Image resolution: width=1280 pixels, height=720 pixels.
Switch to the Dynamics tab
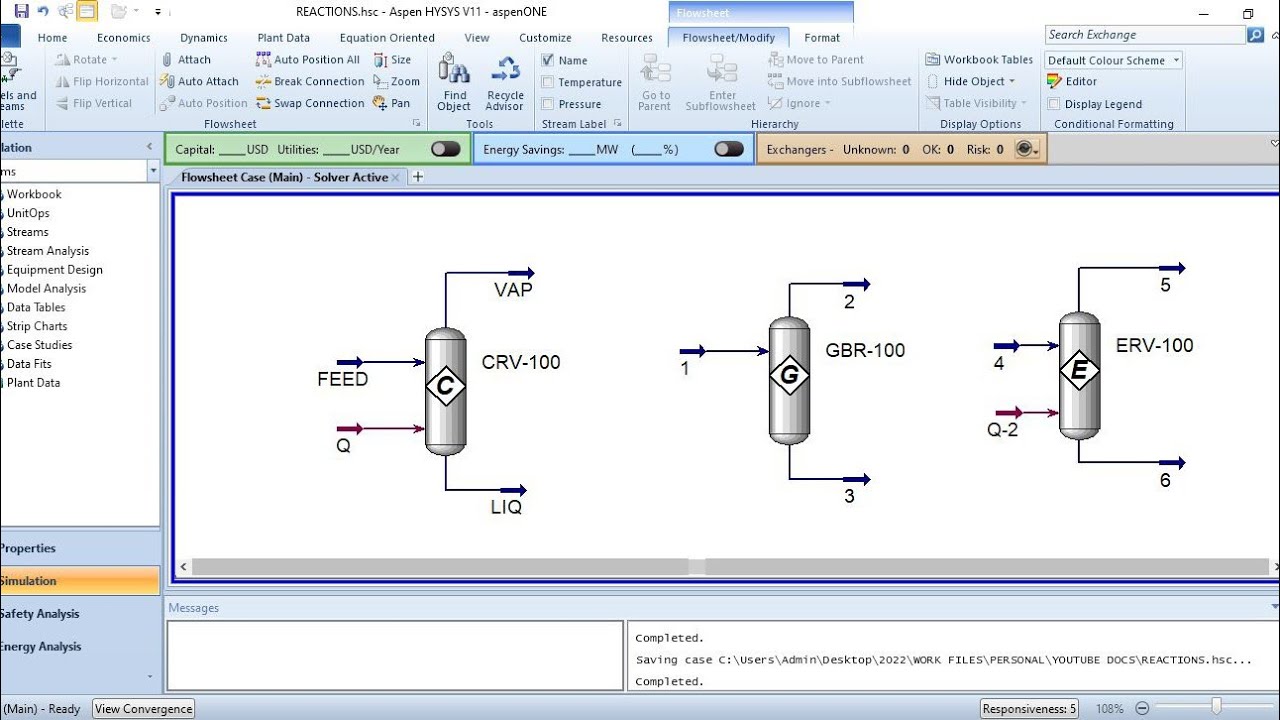point(204,38)
